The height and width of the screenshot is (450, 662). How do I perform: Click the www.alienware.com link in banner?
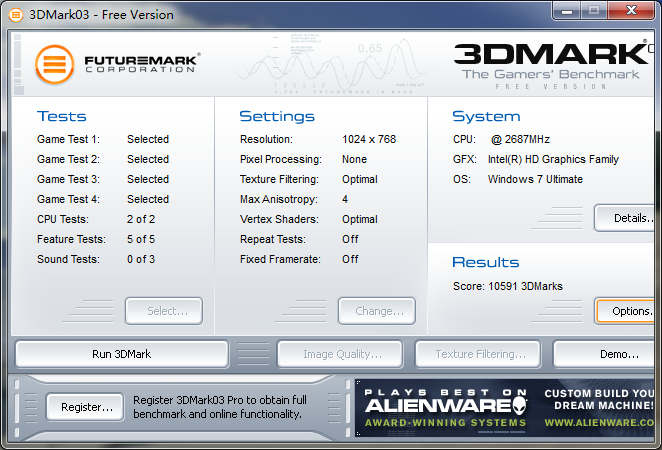[599, 423]
